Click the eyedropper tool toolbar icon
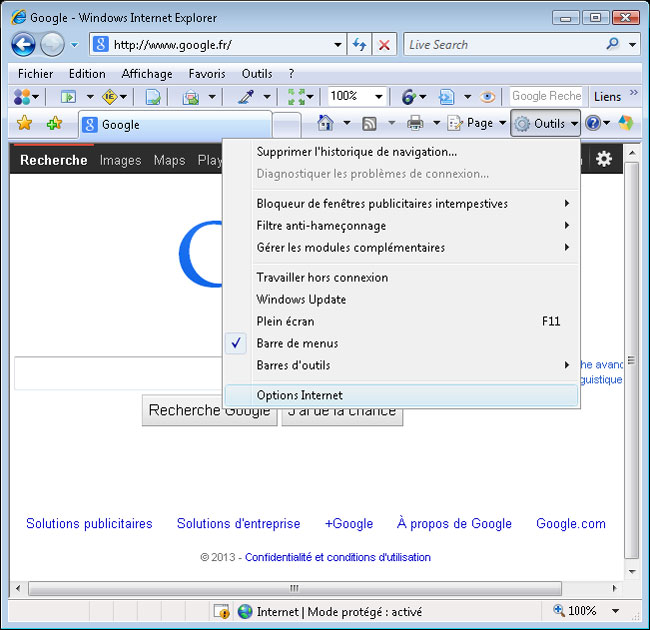The image size is (650, 630). pyautogui.click(x=246, y=97)
